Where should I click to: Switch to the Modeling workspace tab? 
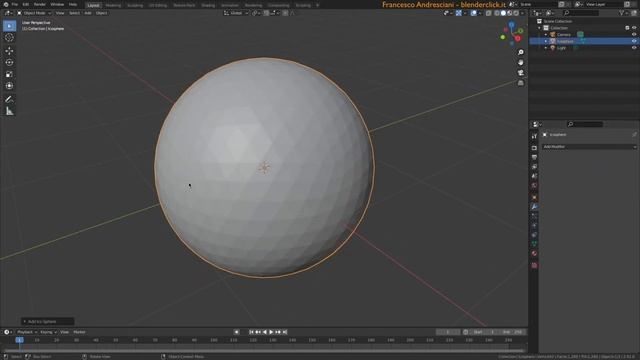click(x=113, y=5)
